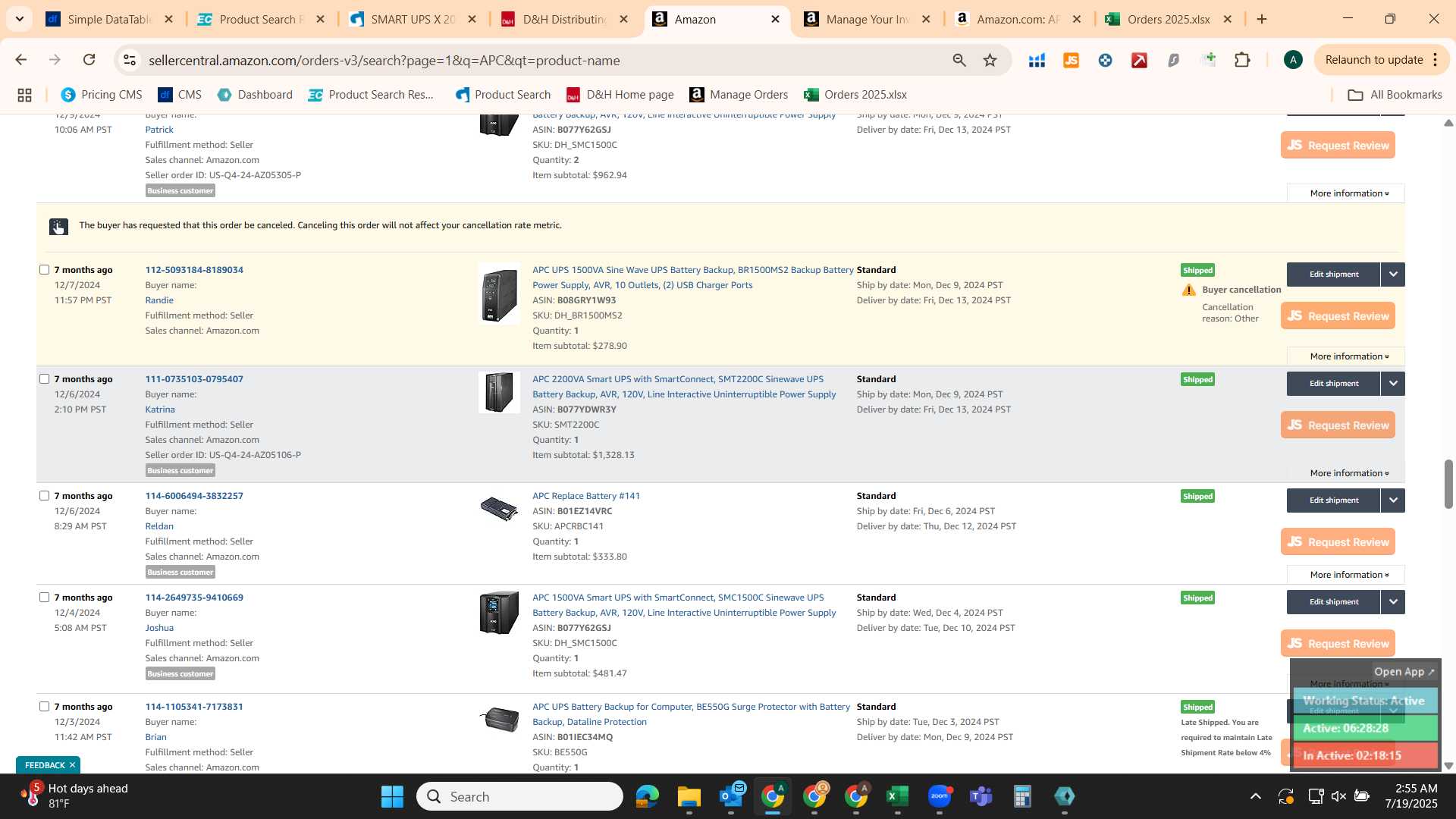Expand Edit shipment dropdown for Randie's order
The height and width of the screenshot is (819, 1456).
1393,275
